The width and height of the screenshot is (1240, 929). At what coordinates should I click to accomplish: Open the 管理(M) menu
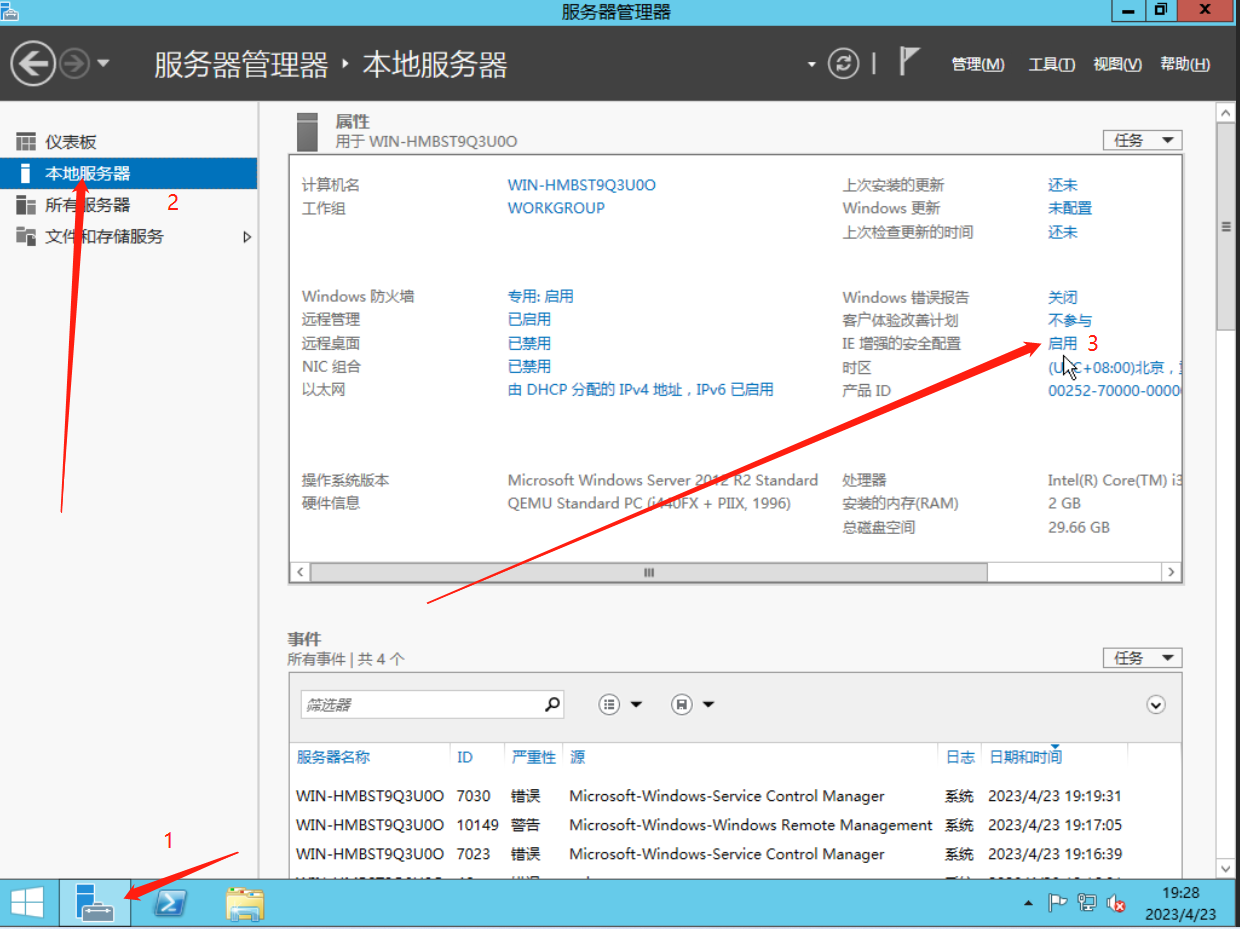977,64
